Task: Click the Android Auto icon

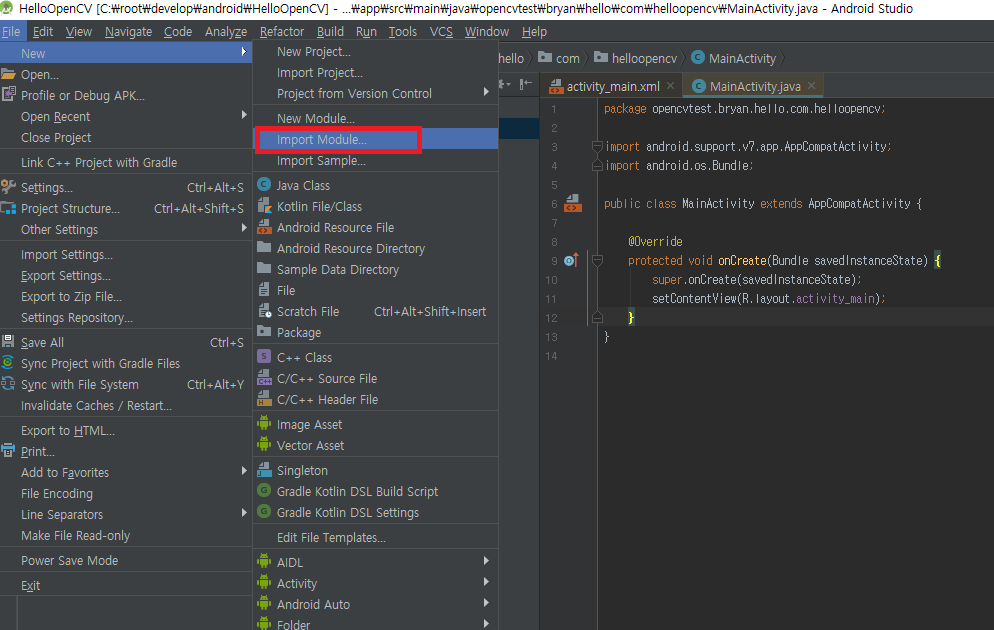Action: coord(264,603)
